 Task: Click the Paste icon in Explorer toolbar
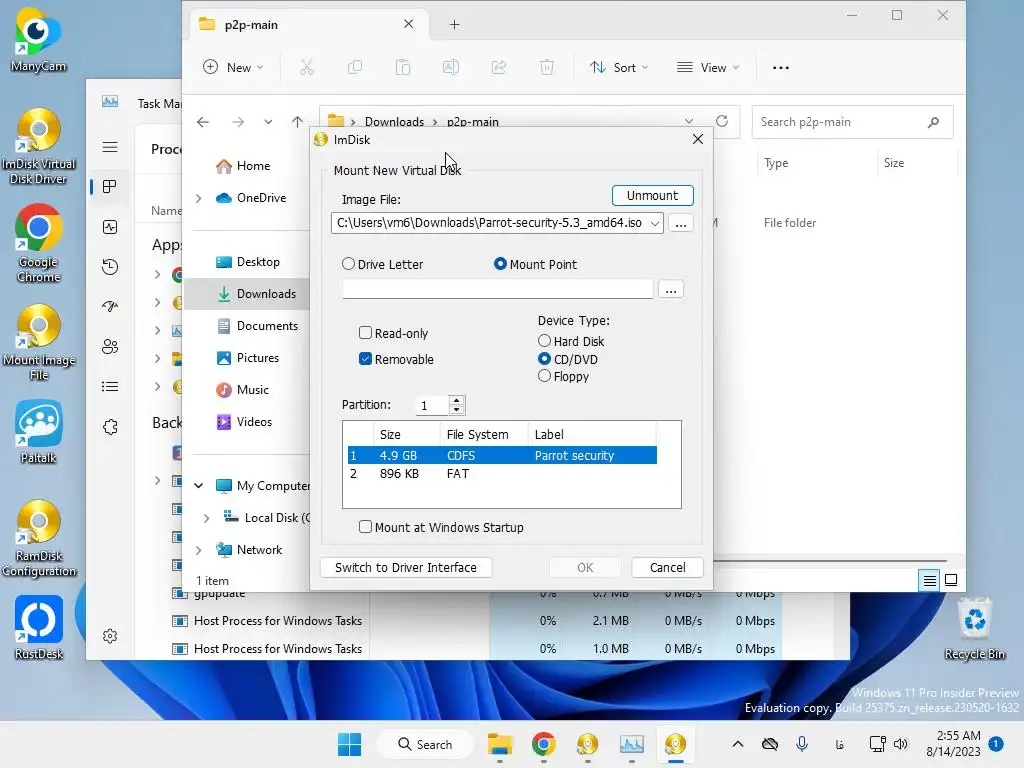(x=403, y=67)
